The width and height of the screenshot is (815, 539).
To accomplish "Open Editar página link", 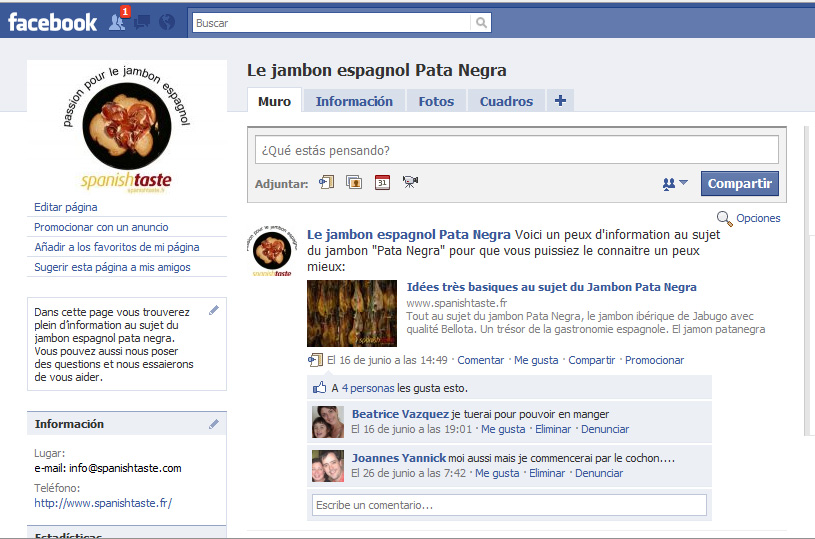I will [65, 207].
